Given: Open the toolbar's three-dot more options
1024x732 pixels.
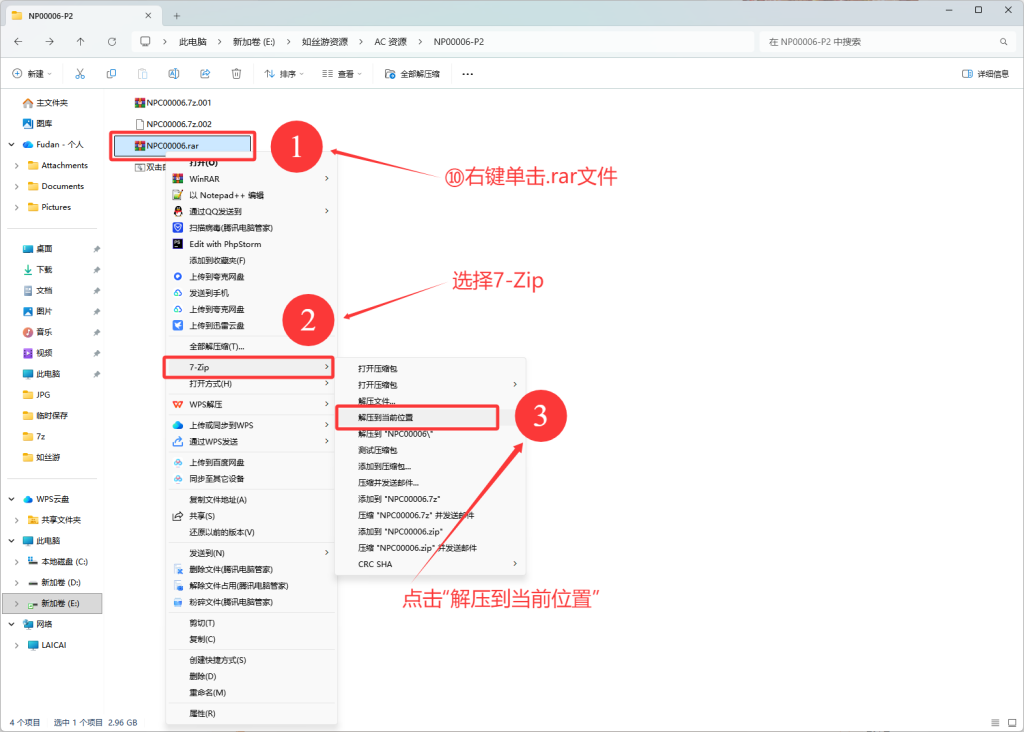Looking at the screenshot, I should (467, 74).
